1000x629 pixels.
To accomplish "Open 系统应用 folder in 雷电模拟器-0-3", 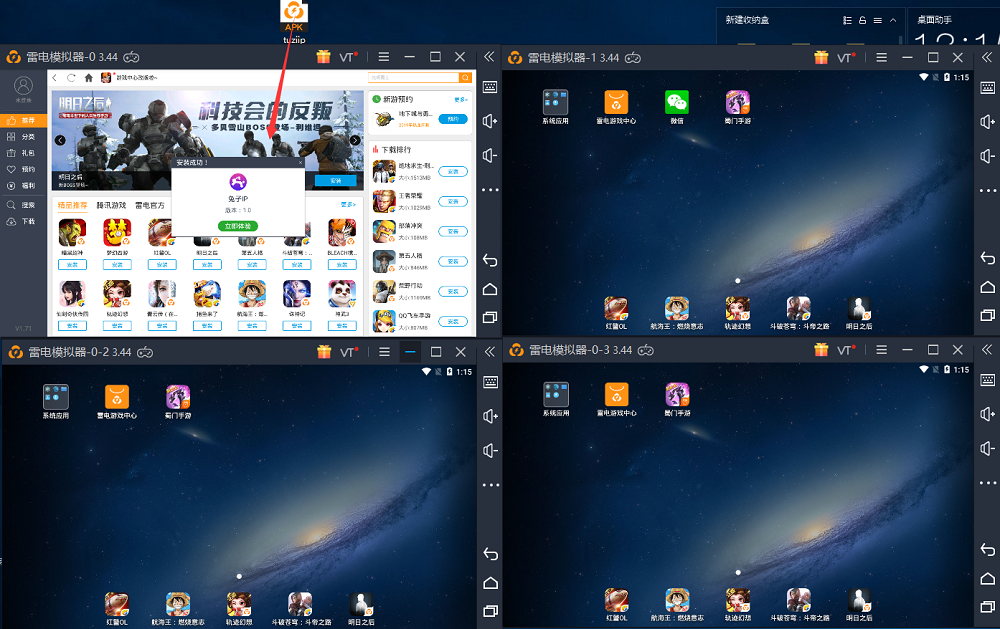I will [555, 399].
